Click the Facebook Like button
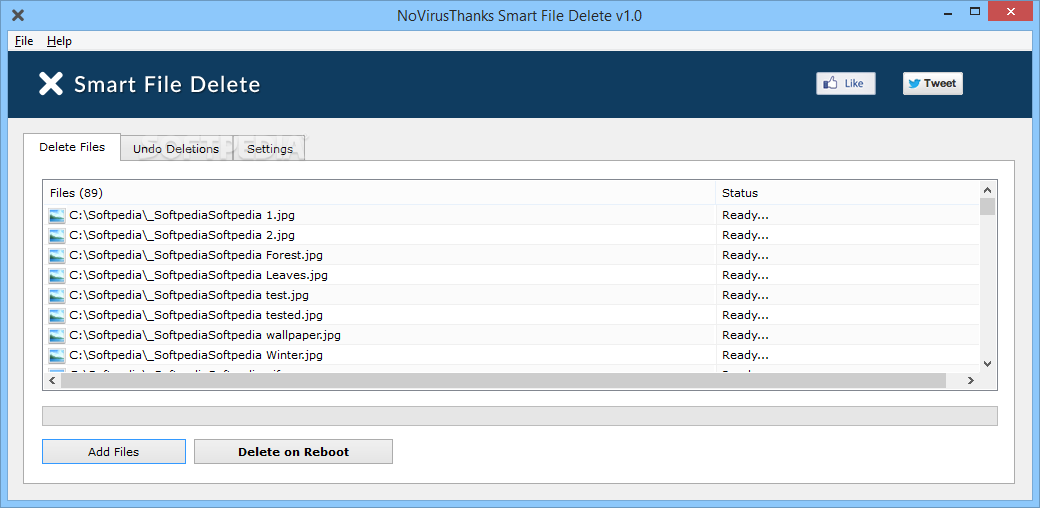Image resolution: width=1040 pixels, height=508 pixels. pos(846,84)
